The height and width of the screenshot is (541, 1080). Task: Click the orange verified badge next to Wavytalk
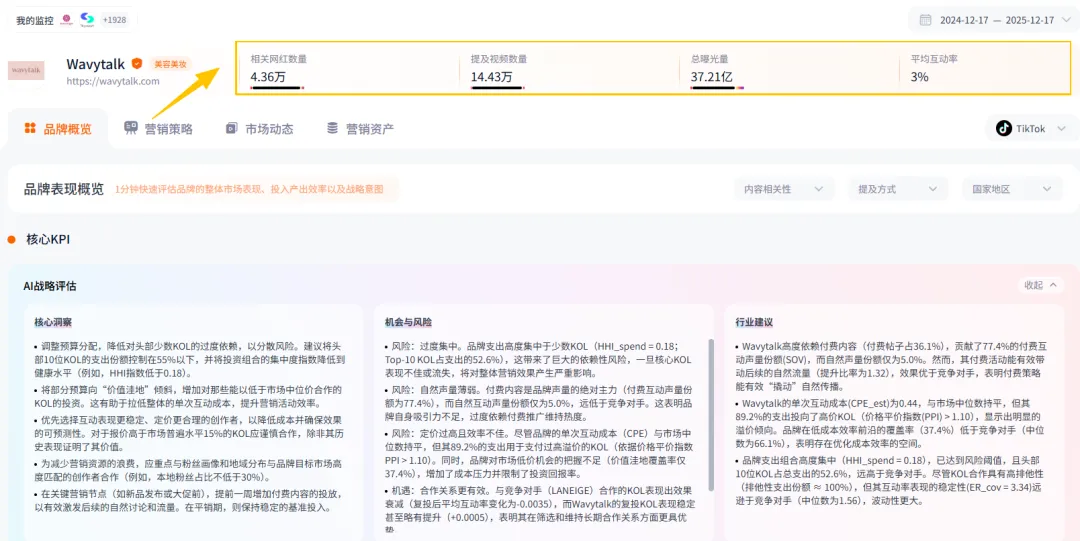(x=137, y=64)
